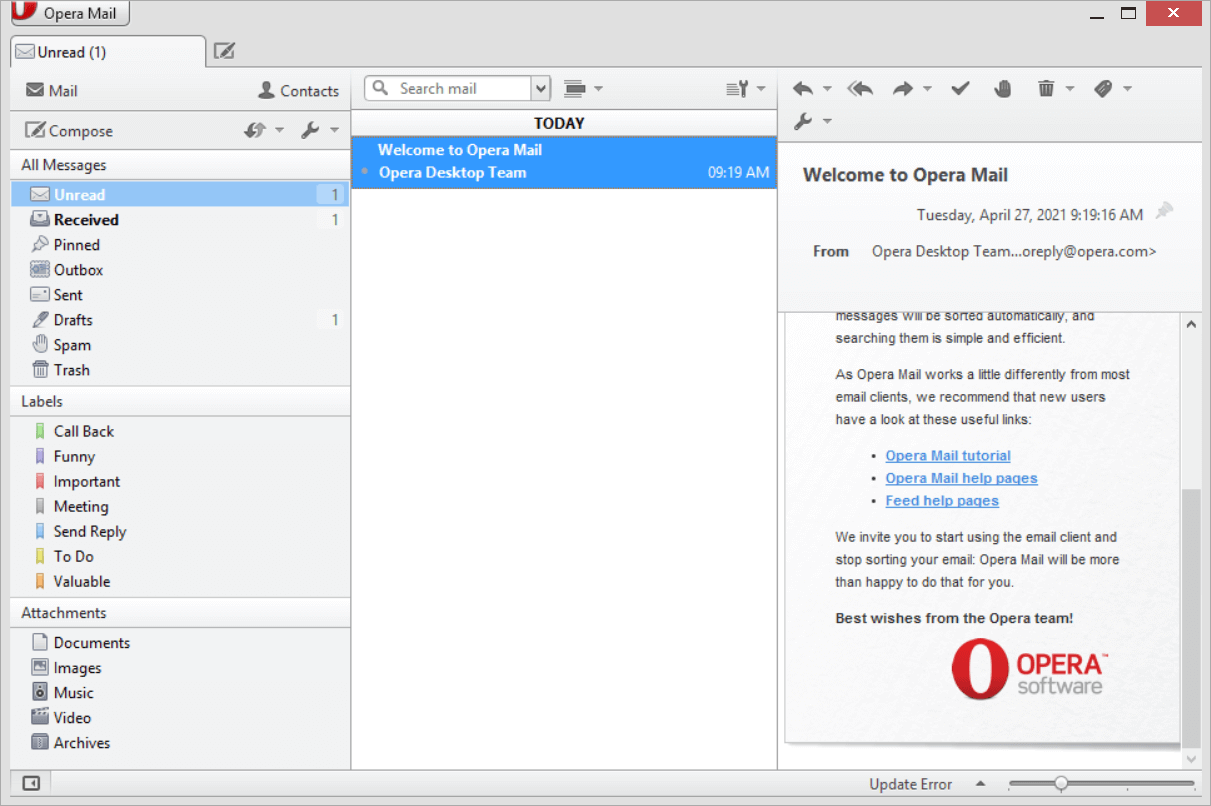Screen dimensions: 1211x806
Task: Click the Spam hand icon in sidebar
Action: click(x=40, y=345)
